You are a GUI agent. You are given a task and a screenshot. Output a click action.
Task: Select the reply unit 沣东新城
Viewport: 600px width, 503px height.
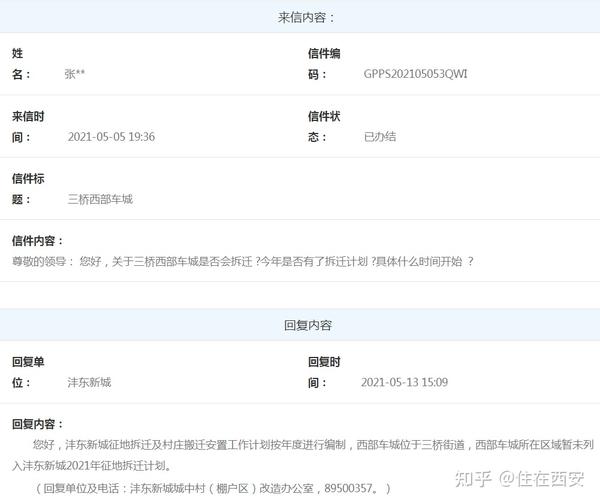tap(89, 382)
